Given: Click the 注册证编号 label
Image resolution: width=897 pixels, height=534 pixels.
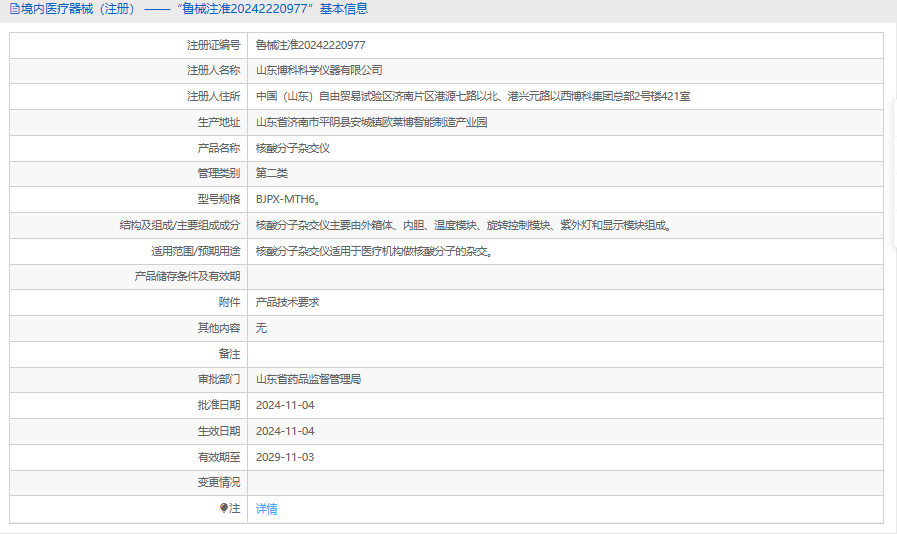Looking at the screenshot, I should click(213, 45).
